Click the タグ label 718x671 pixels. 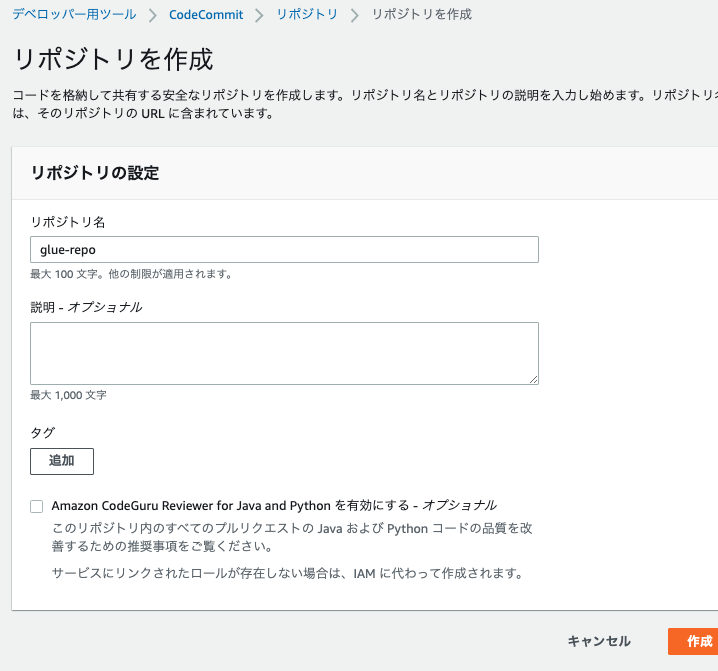tap(43, 432)
